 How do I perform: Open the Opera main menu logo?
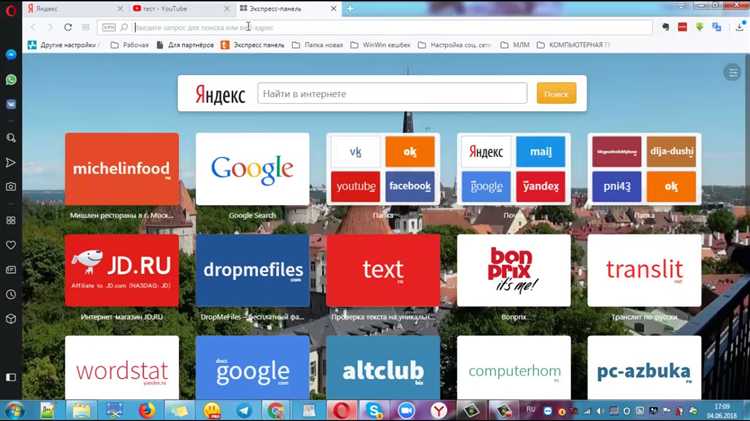pos(11,9)
